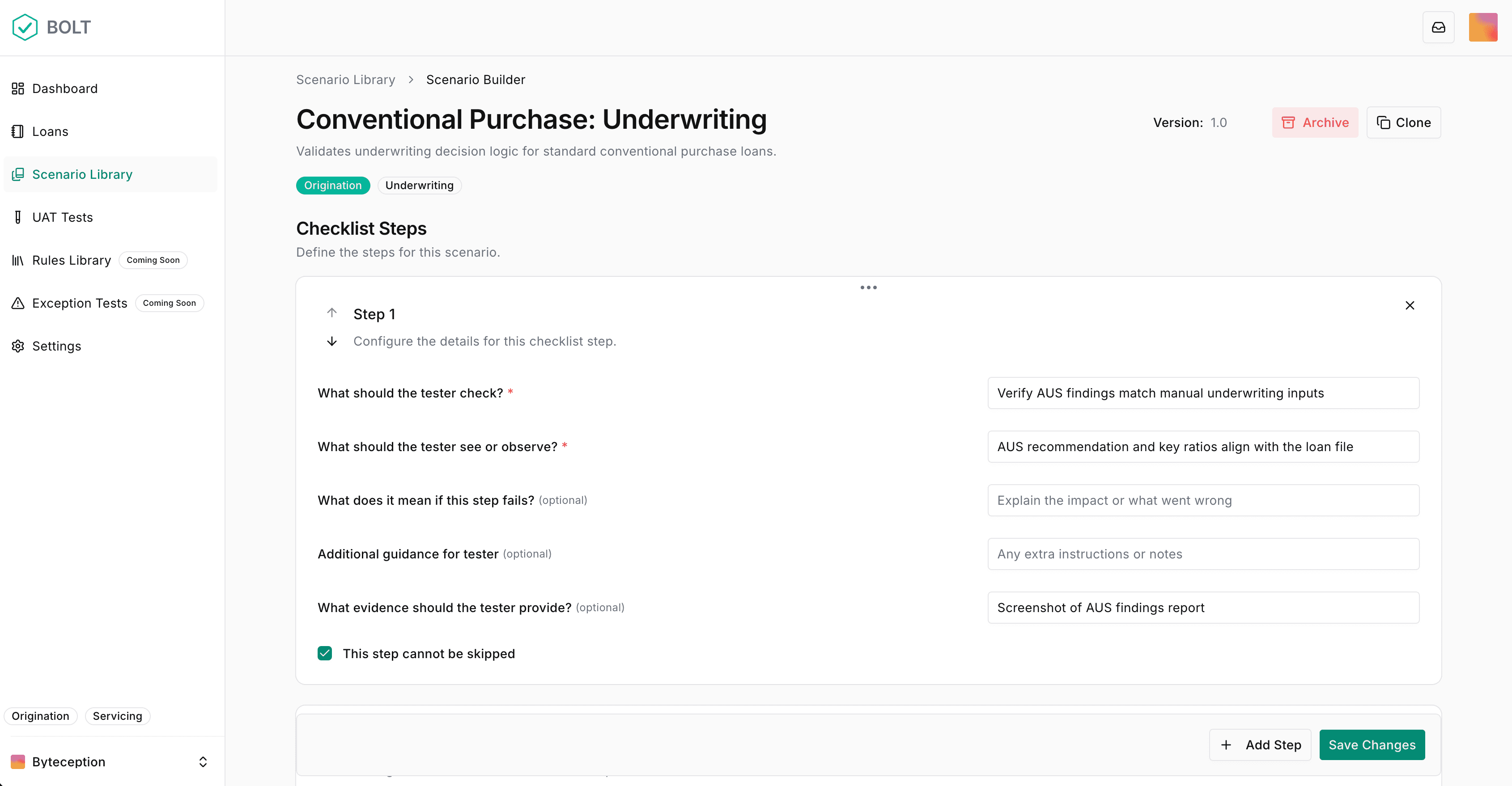Toggle 'This step cannot be skipped' checkbox
The height and width of the screenshot is (786, 1512).
[325, 654]
